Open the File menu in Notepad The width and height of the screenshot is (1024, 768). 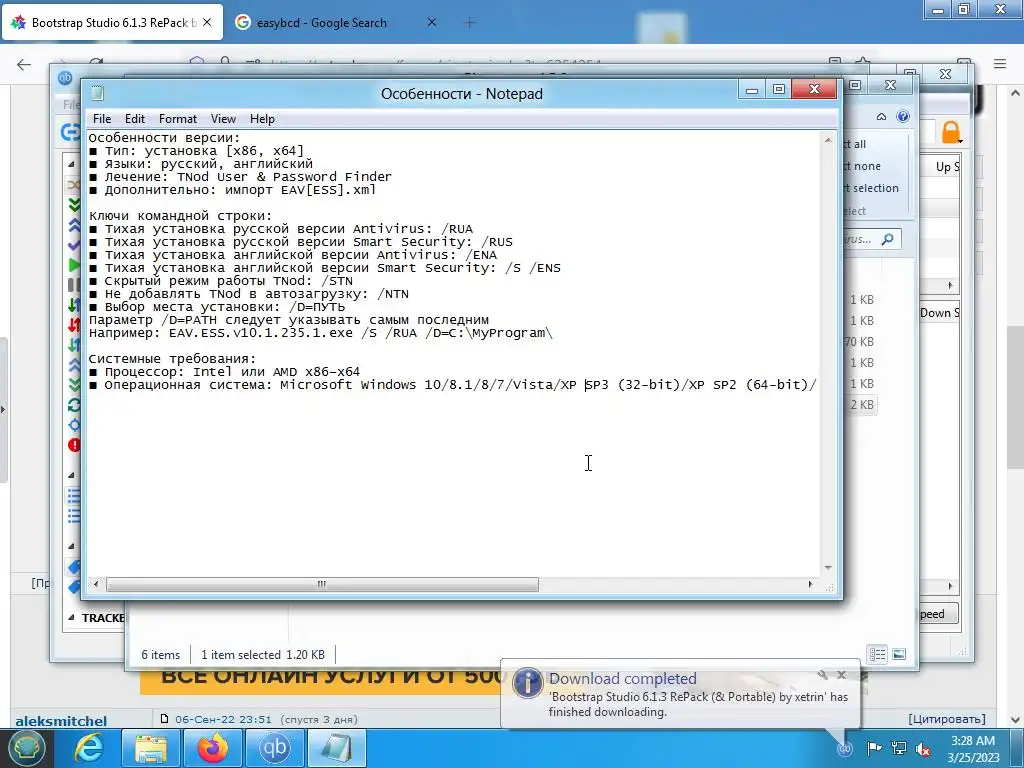(102, 119)
